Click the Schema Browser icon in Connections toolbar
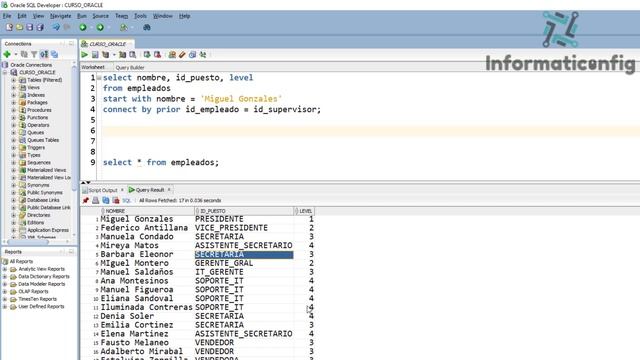The width and height of the screenshot is (640, 360). pyautogui.click(x=54, y=54)
